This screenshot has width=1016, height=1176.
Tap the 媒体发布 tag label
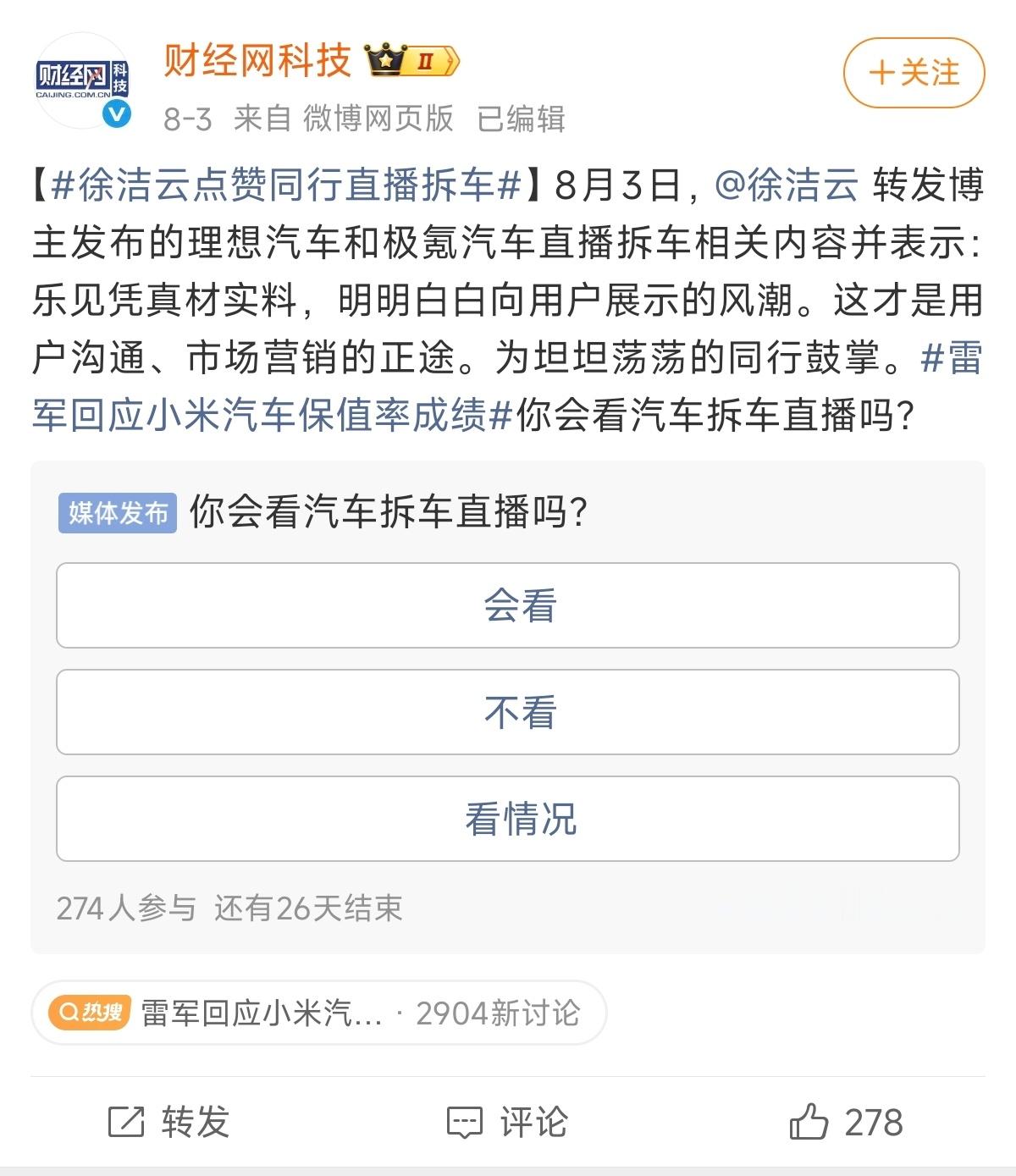click(x=118, y=513)
